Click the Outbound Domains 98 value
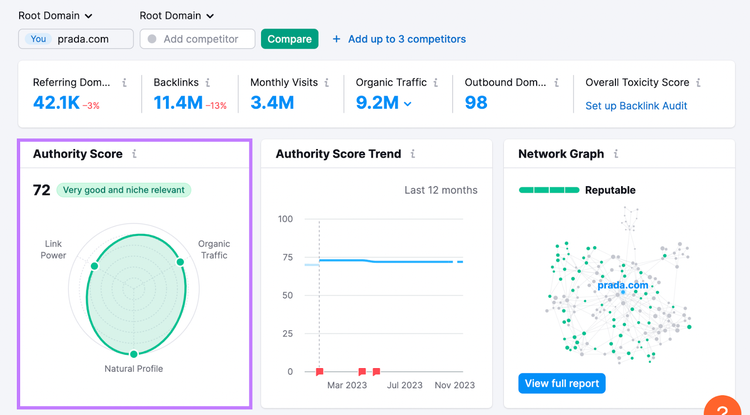750x415 pixels. 476,103
